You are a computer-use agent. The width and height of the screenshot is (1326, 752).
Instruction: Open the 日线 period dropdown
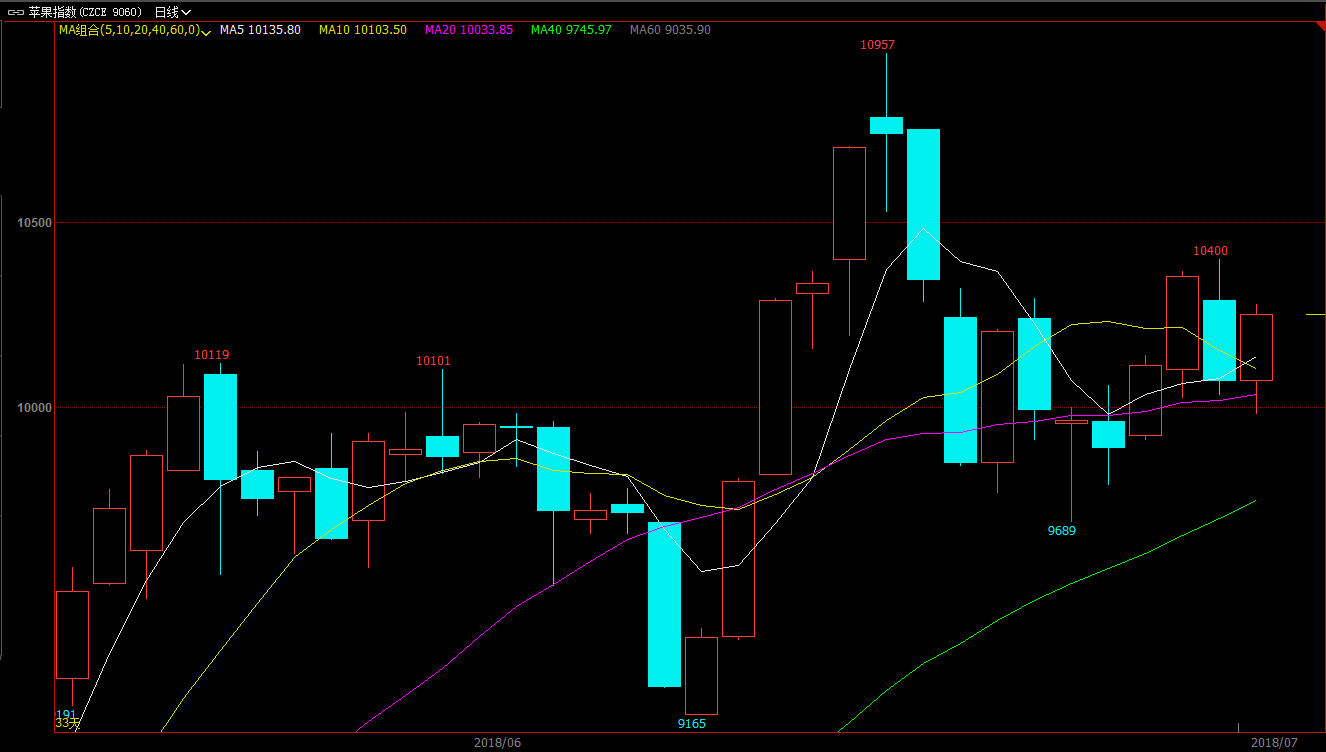click(172, 12)
